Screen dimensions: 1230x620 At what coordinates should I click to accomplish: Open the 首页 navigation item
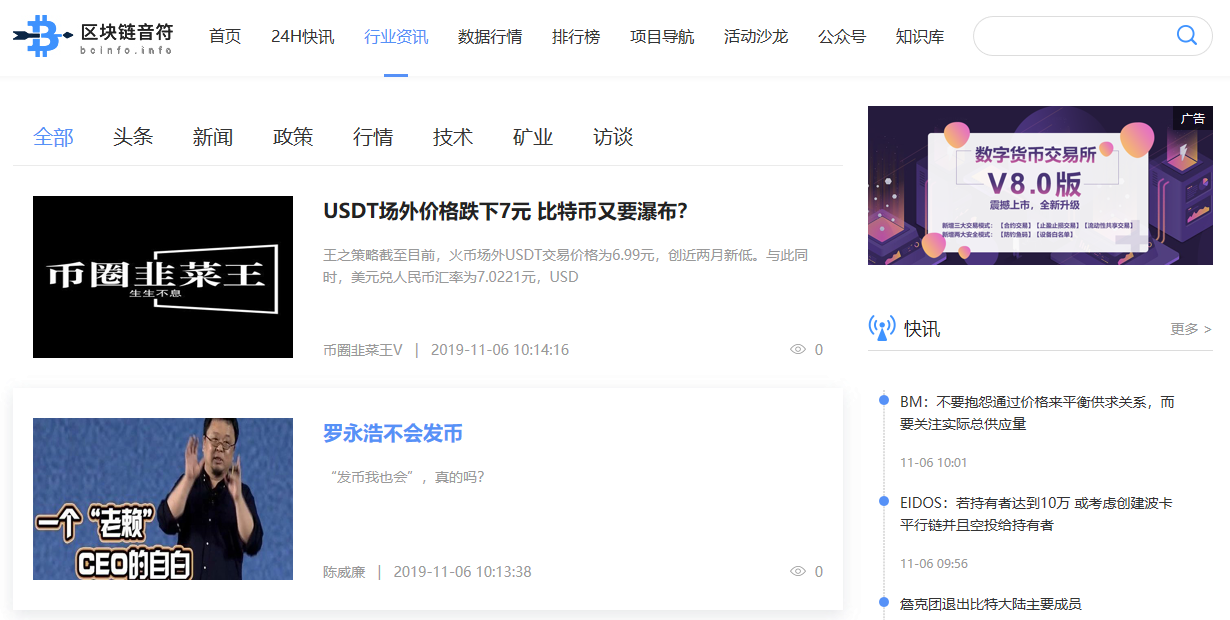click(x=225, y=37)
